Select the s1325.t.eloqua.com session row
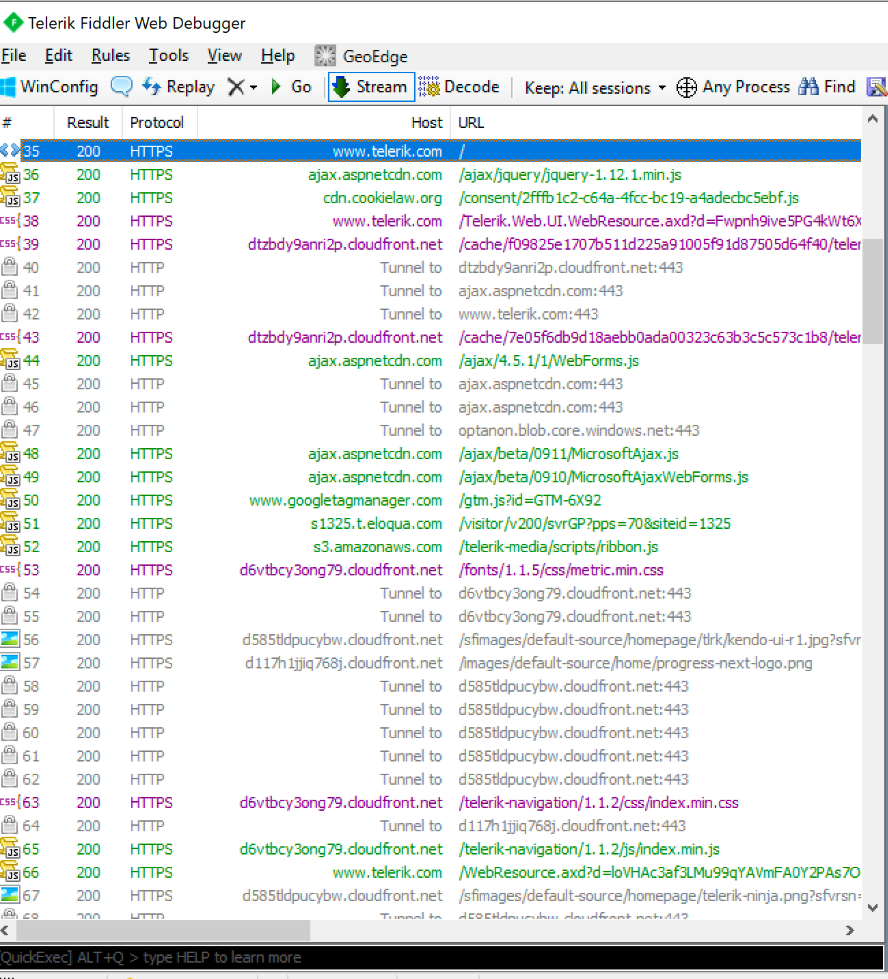 (x=431, y=523)
